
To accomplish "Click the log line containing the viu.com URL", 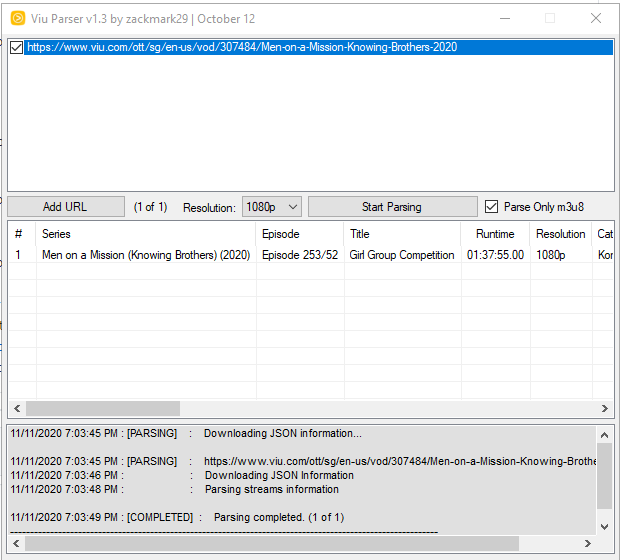I will 303,461.
